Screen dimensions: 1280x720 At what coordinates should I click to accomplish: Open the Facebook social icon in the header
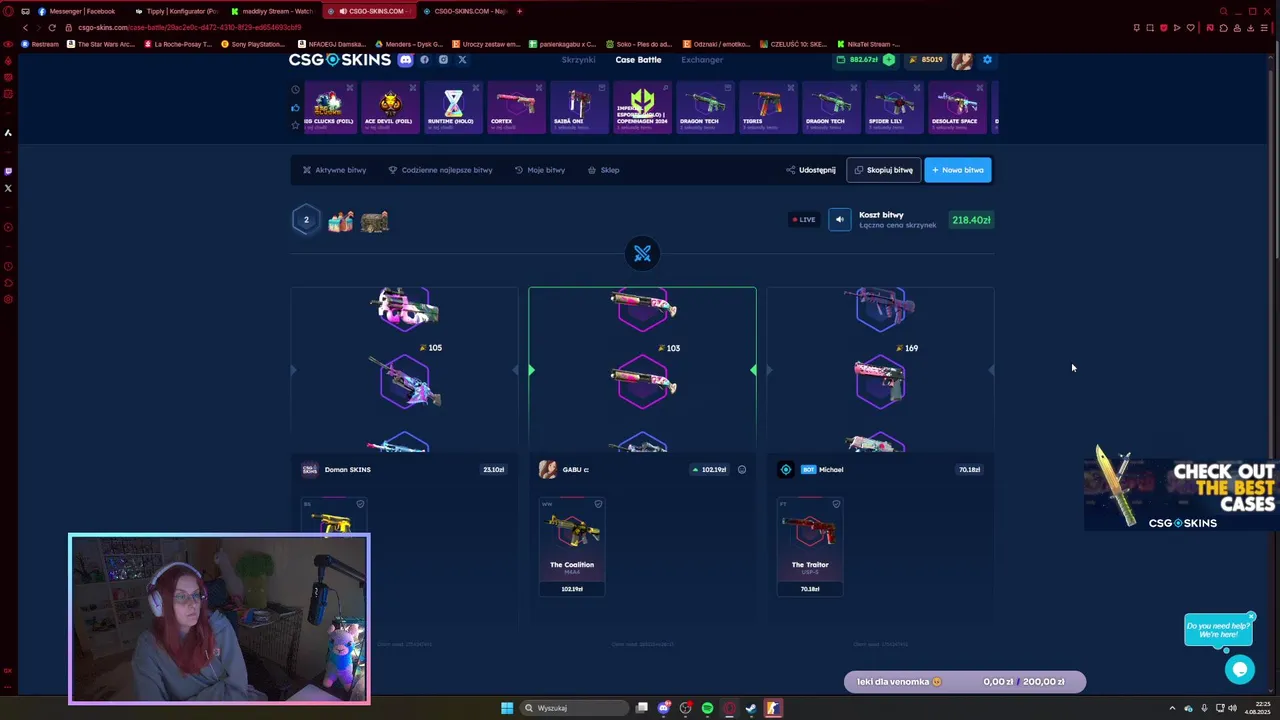tap(424, 60)
